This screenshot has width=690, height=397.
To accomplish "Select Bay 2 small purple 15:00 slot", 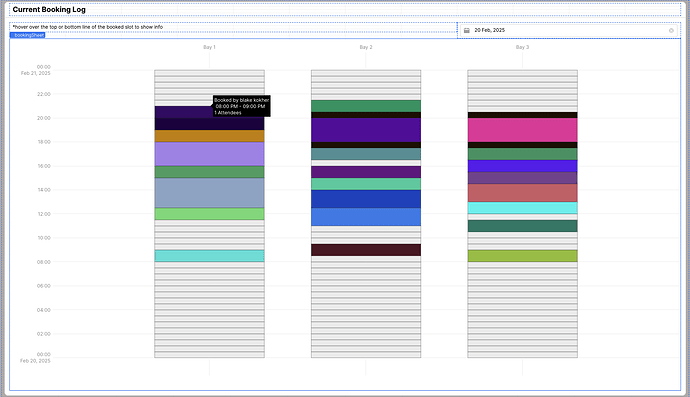I will point(366,172).
